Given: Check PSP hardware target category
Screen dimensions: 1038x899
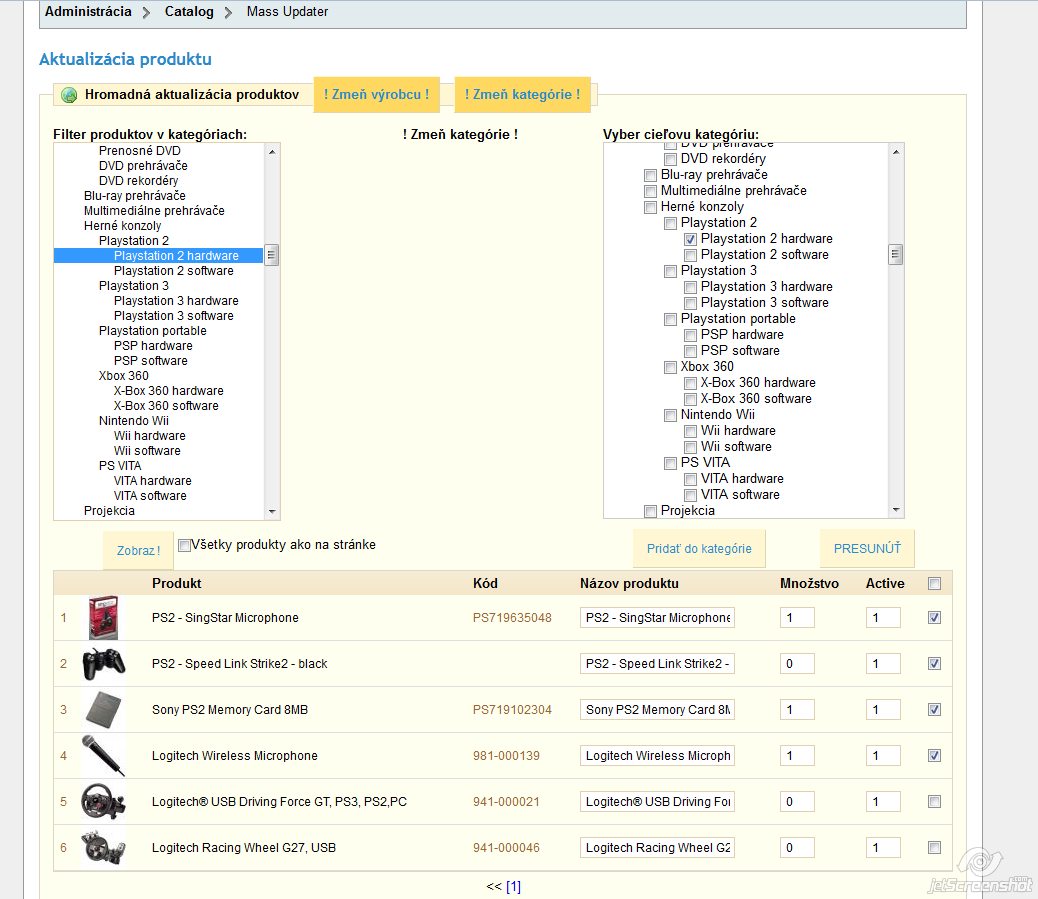Looking at the screenshot, I should click(x=690, y=335).
